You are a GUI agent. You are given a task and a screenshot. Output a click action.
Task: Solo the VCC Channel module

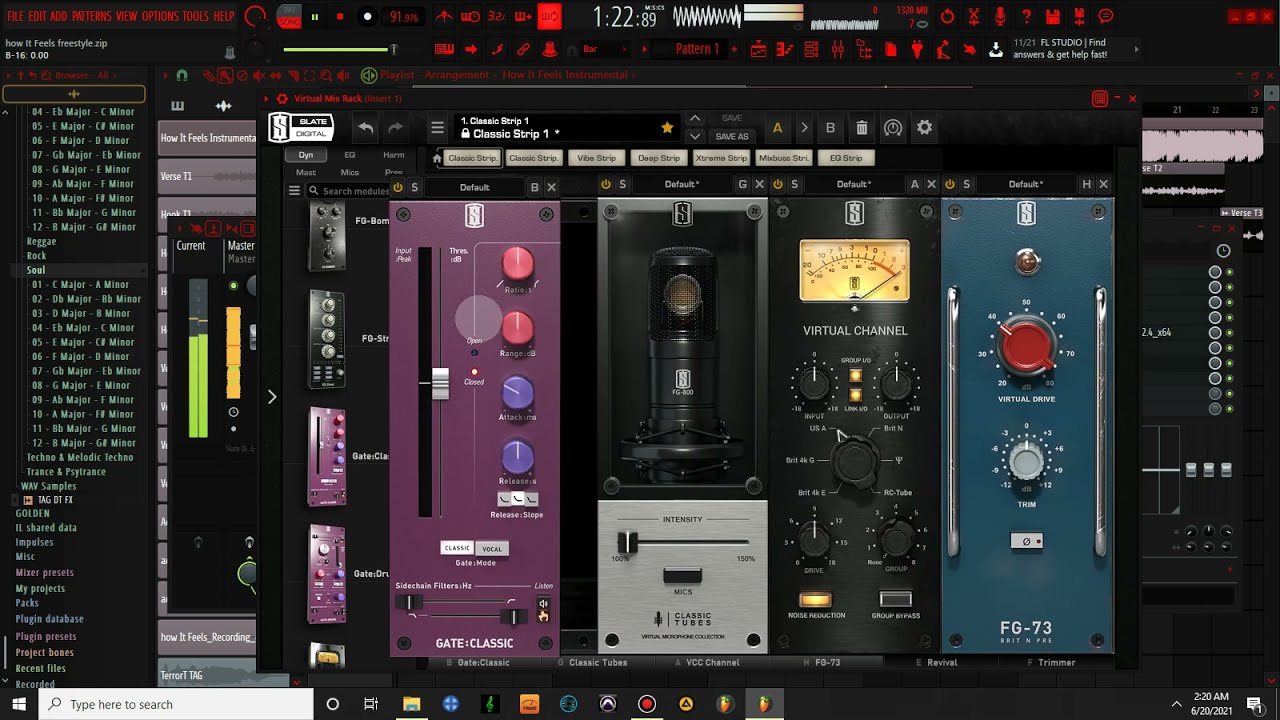click(795, 185)
